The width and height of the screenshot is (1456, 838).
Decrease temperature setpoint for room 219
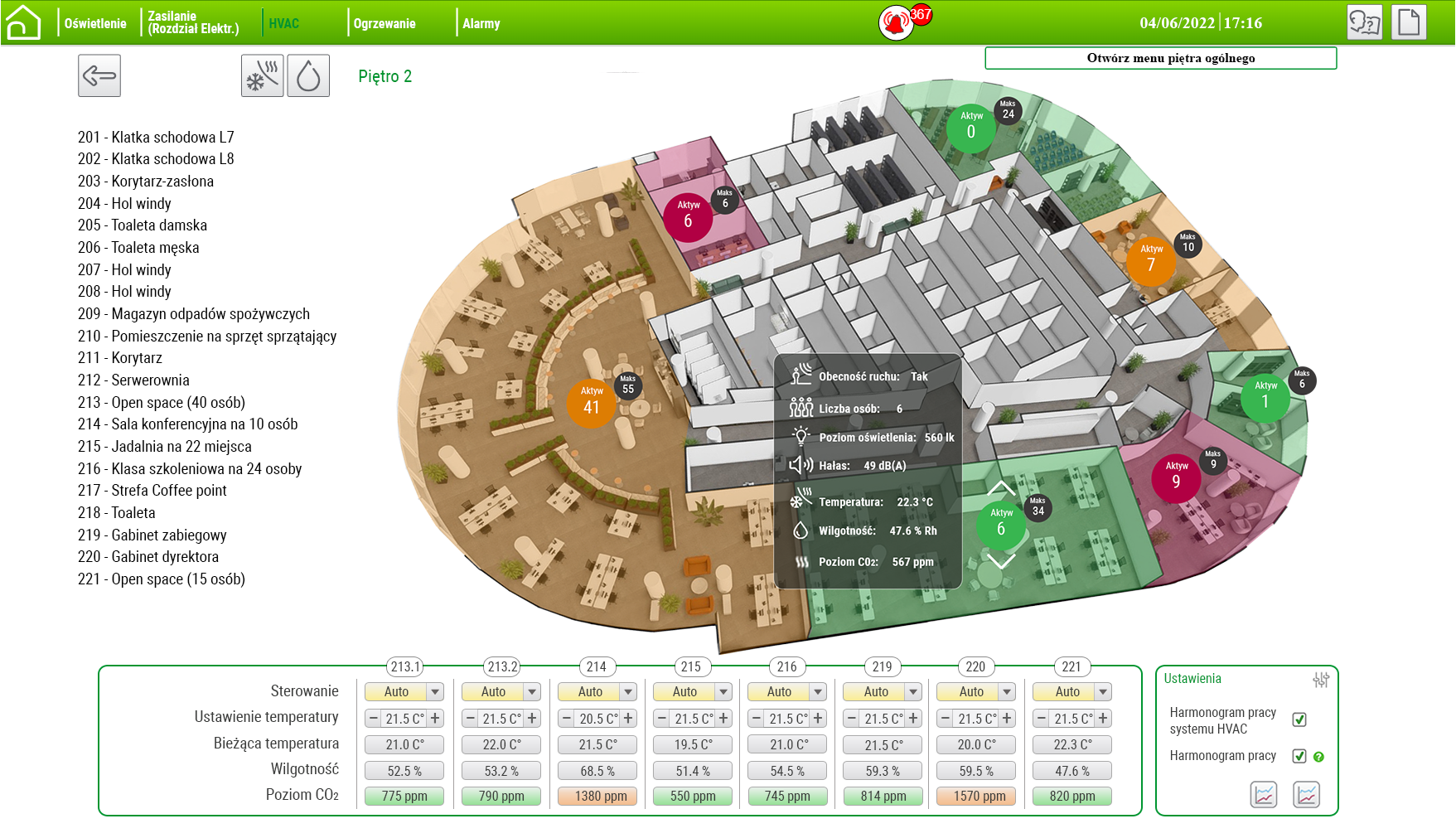coord(851,719)
